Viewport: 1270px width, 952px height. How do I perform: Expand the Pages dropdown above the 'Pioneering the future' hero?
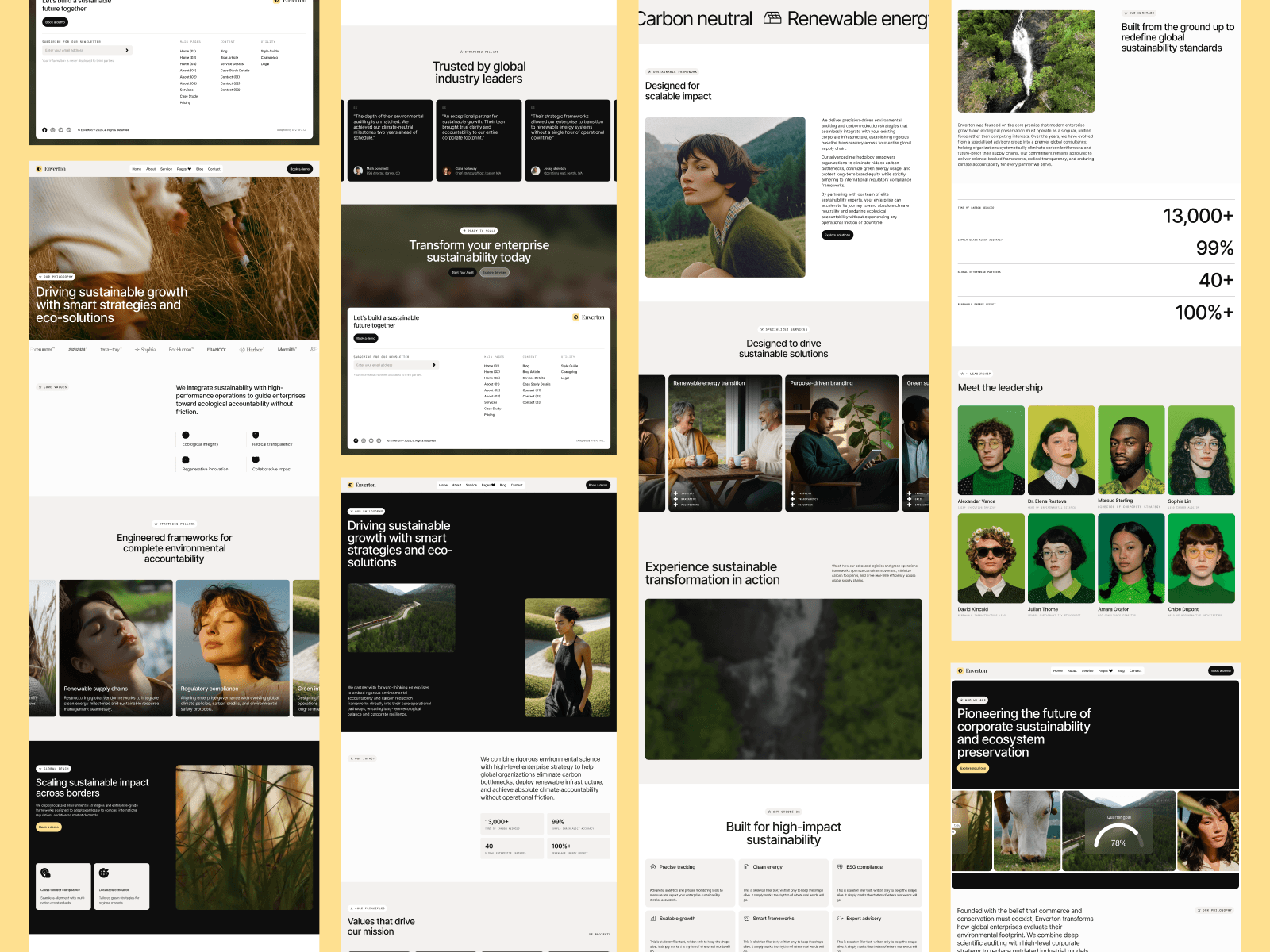click(x=1106, y=671)
